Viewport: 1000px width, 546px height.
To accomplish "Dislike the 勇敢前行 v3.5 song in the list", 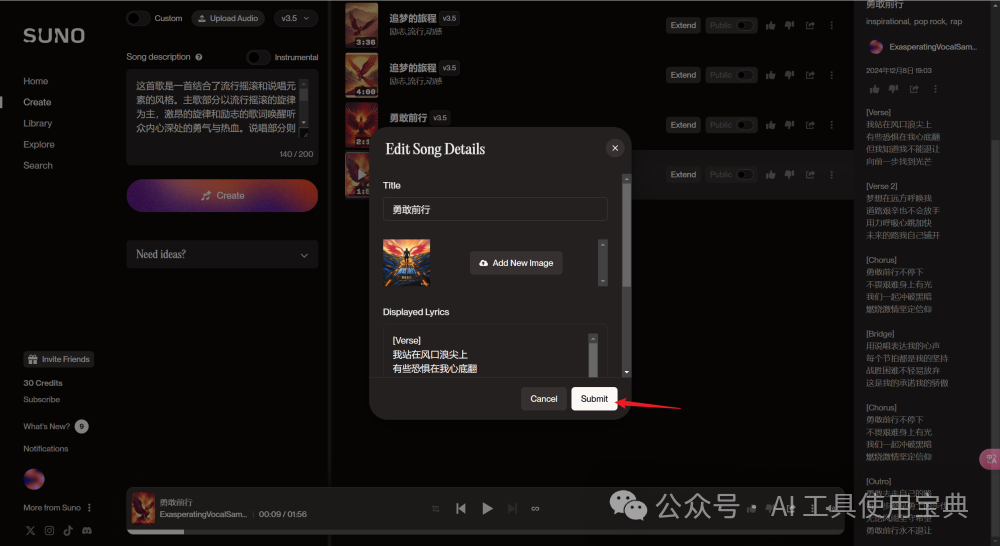I will [x=790, y=125].
